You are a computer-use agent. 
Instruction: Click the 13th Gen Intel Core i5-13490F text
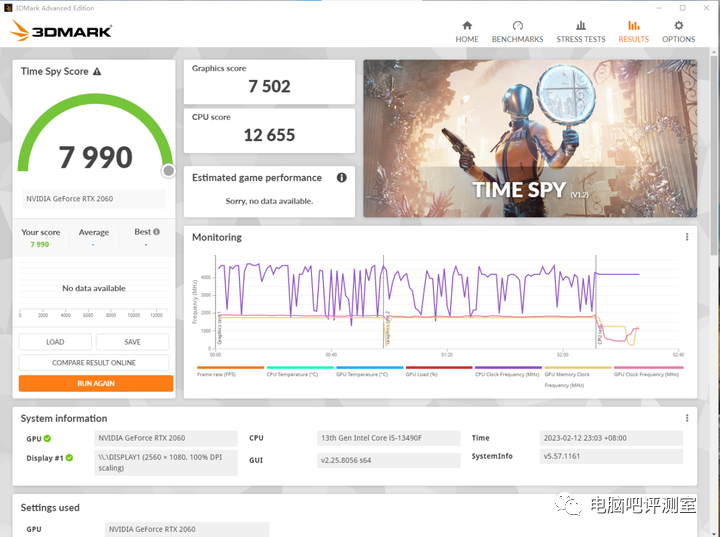click(x=371, y=438)
